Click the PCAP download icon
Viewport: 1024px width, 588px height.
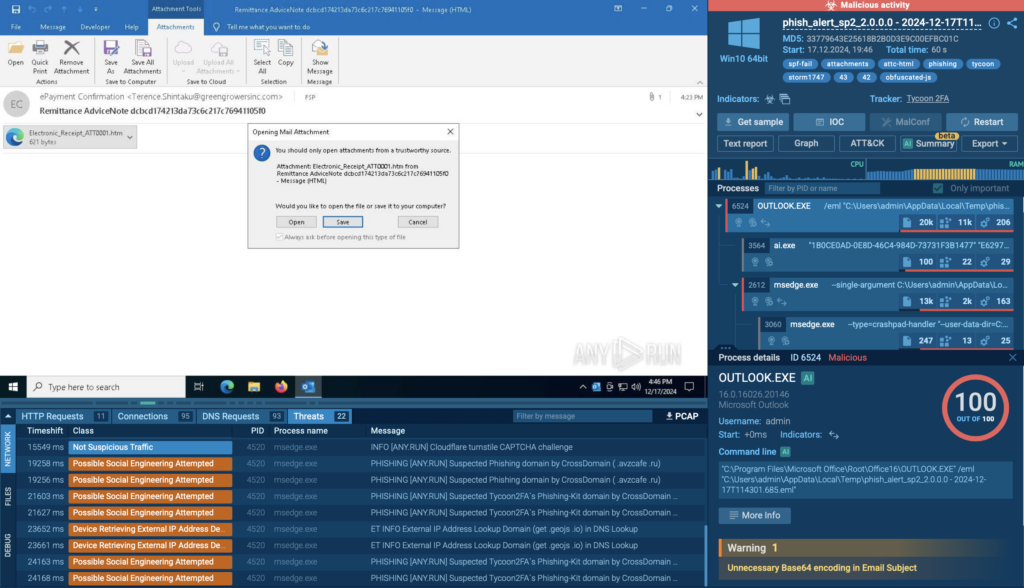pyautogui.click(x=668, y=416)
